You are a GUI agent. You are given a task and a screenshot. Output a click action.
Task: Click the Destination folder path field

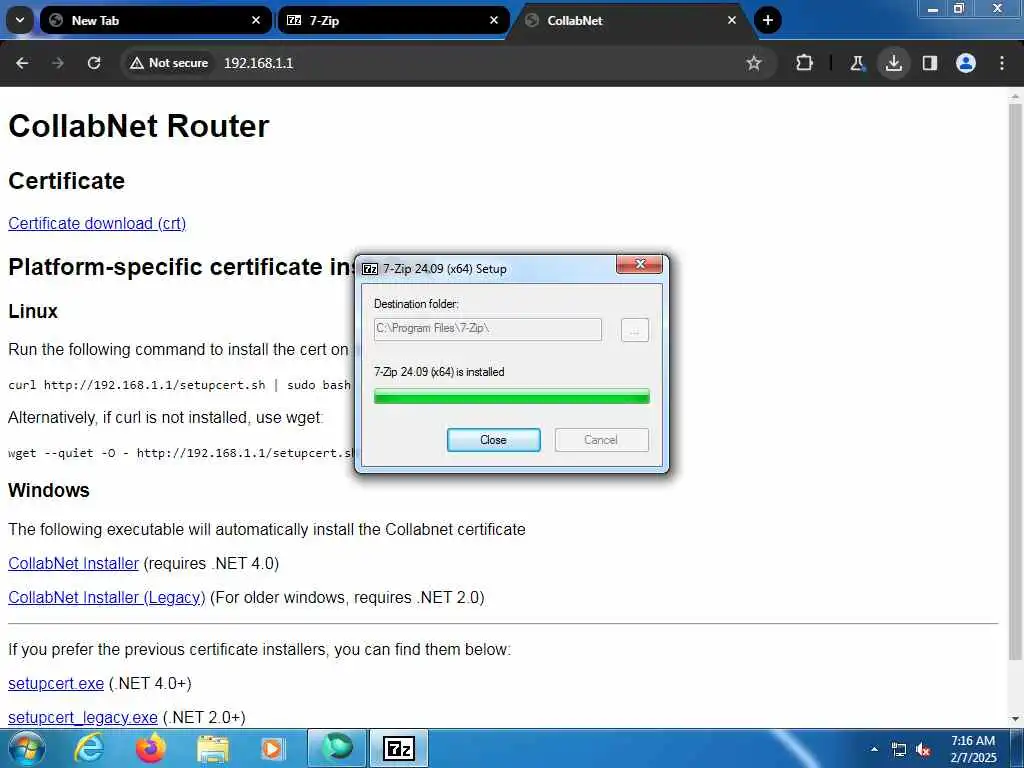pos(488,329)
